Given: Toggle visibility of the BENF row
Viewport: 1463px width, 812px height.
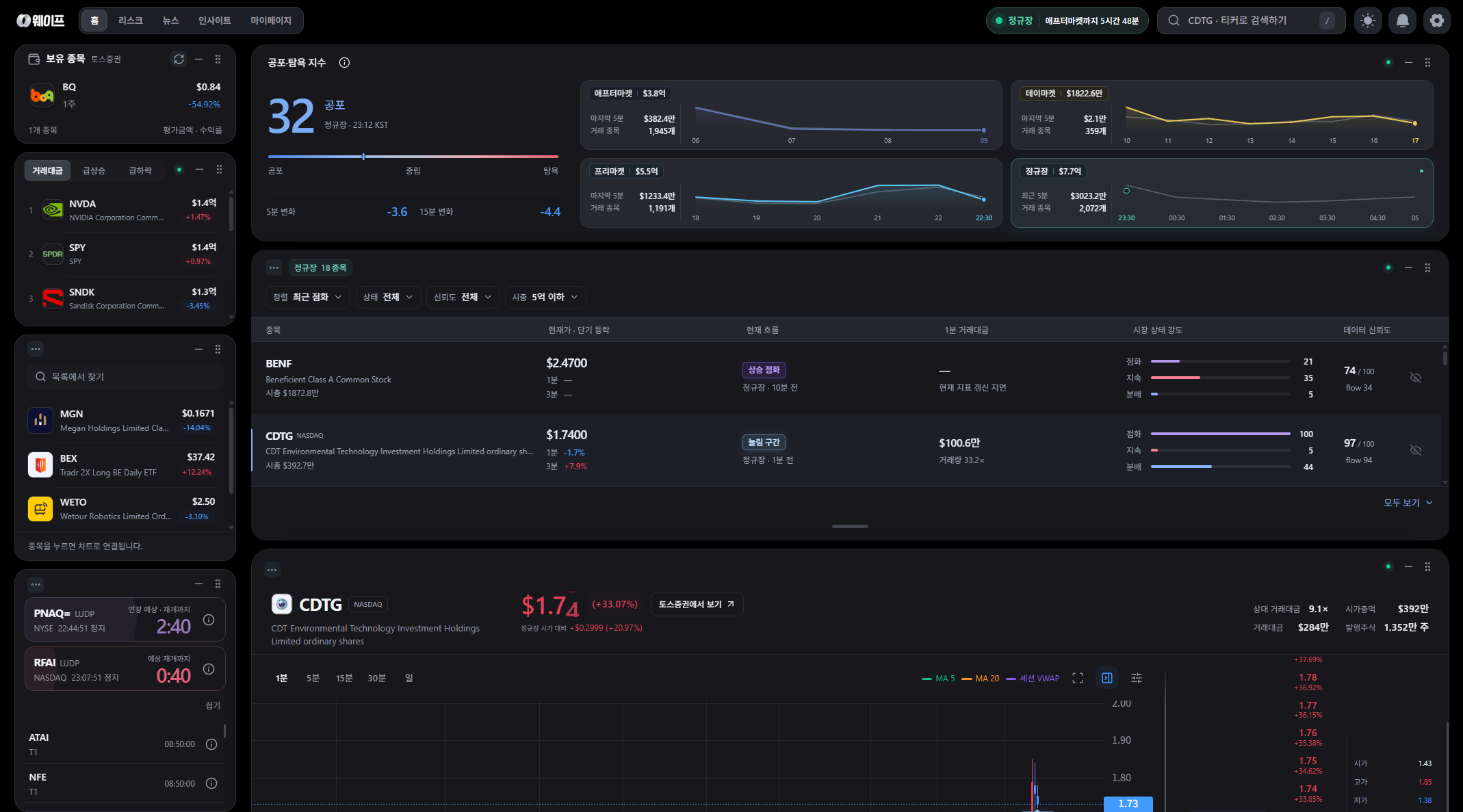Looking at the screenshot, I should (x=1416, y=378).
